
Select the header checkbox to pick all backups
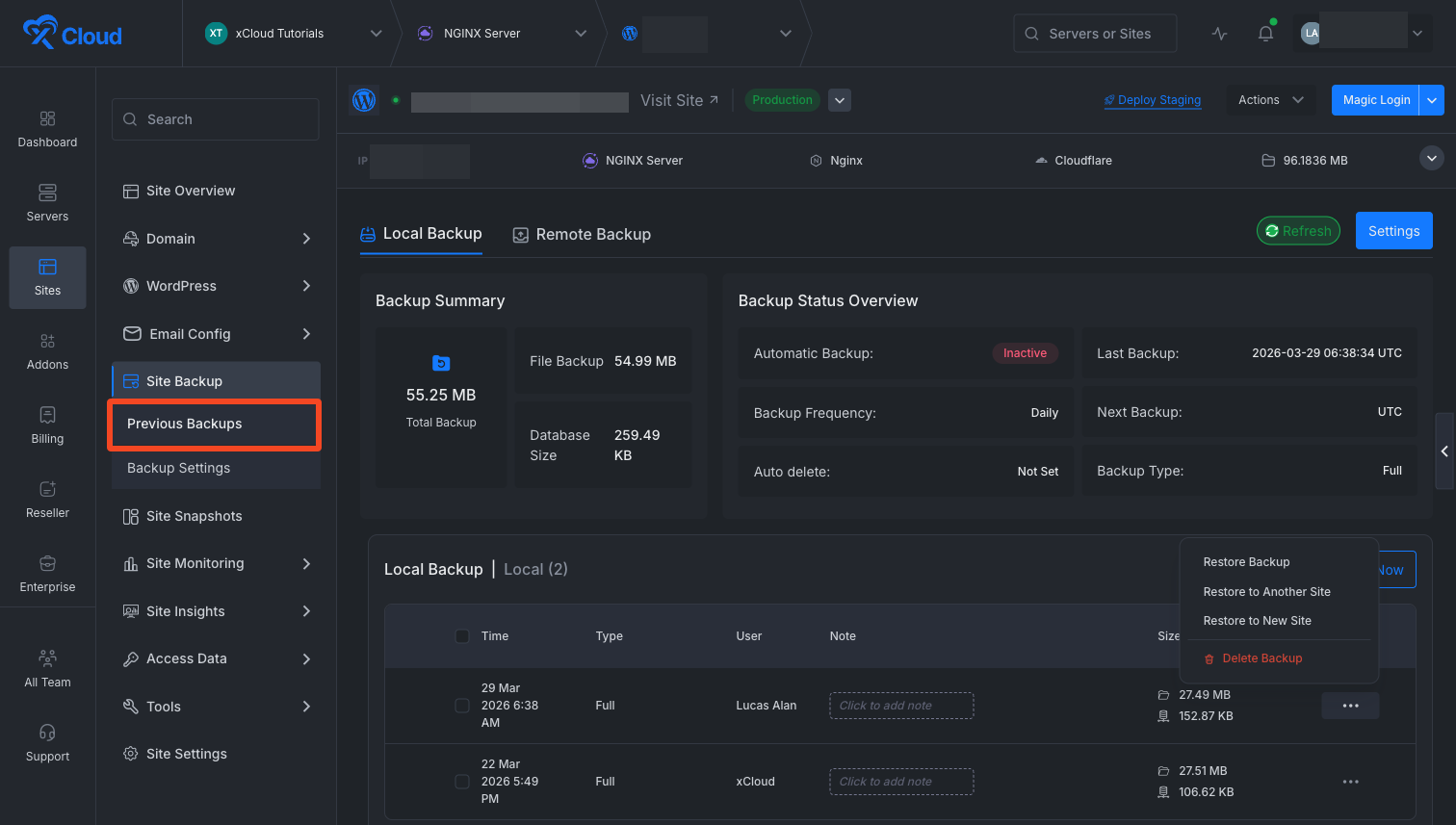[462, 635]
